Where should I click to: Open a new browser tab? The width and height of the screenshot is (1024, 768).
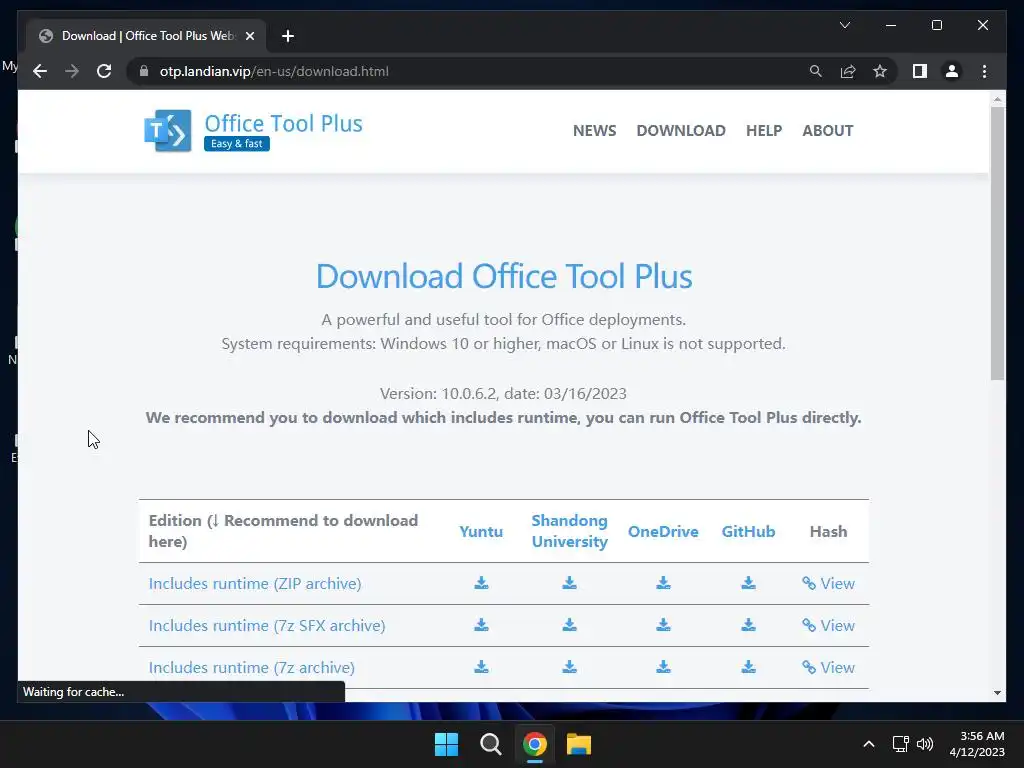pyautogui.click(x=288, y=36)
